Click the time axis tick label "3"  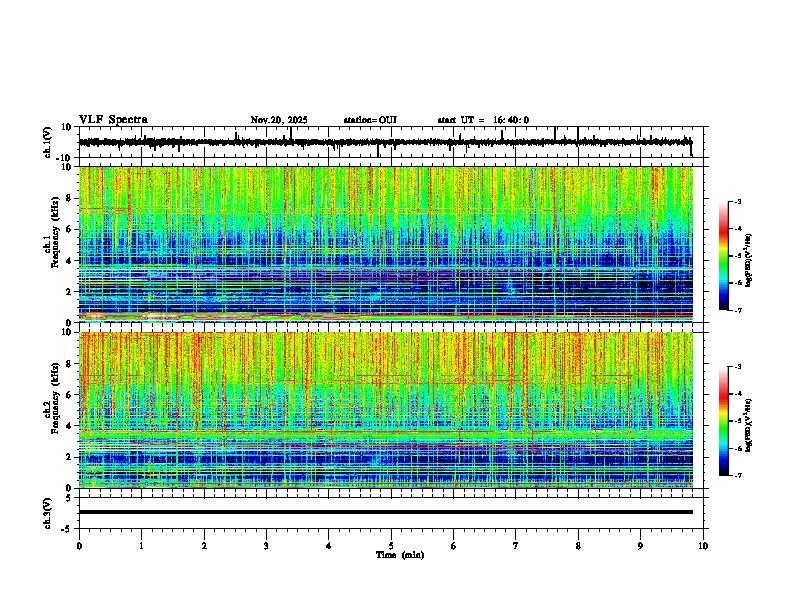[266, 546]
